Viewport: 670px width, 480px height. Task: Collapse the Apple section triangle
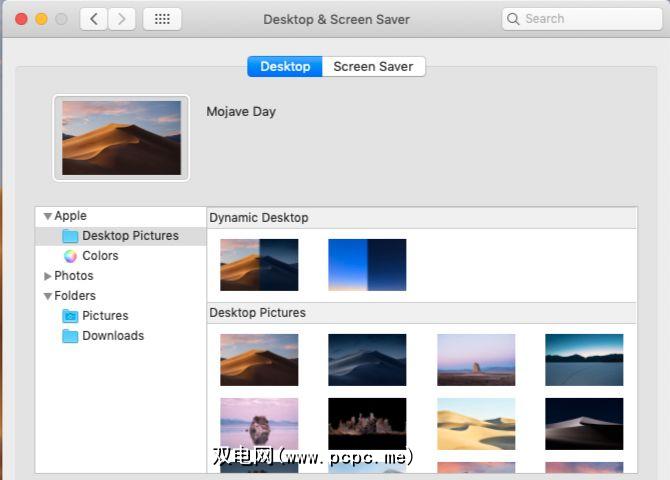(47, 216)
